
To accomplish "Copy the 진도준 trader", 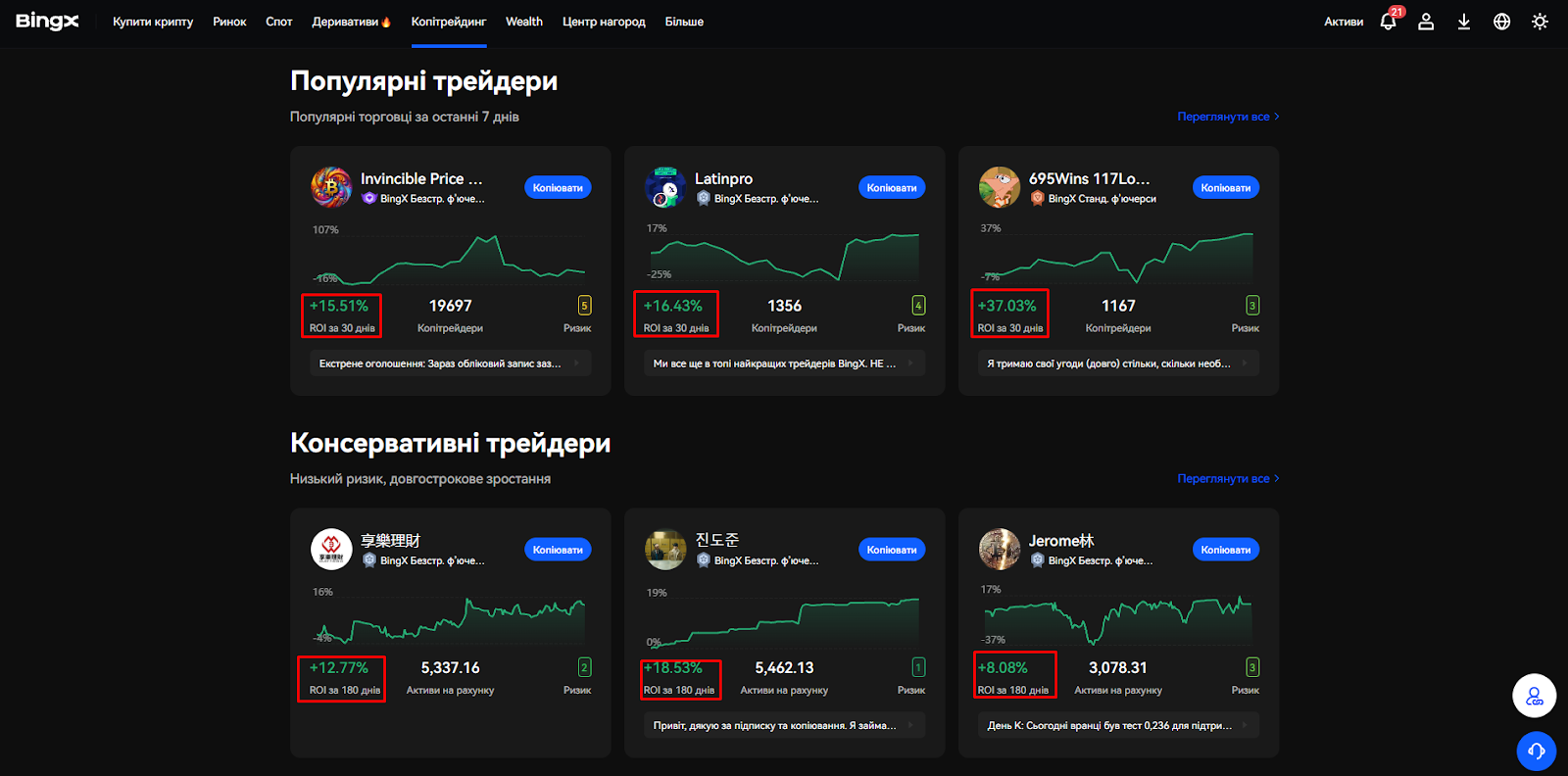I will pyautogui.click(x=892, y=550).
